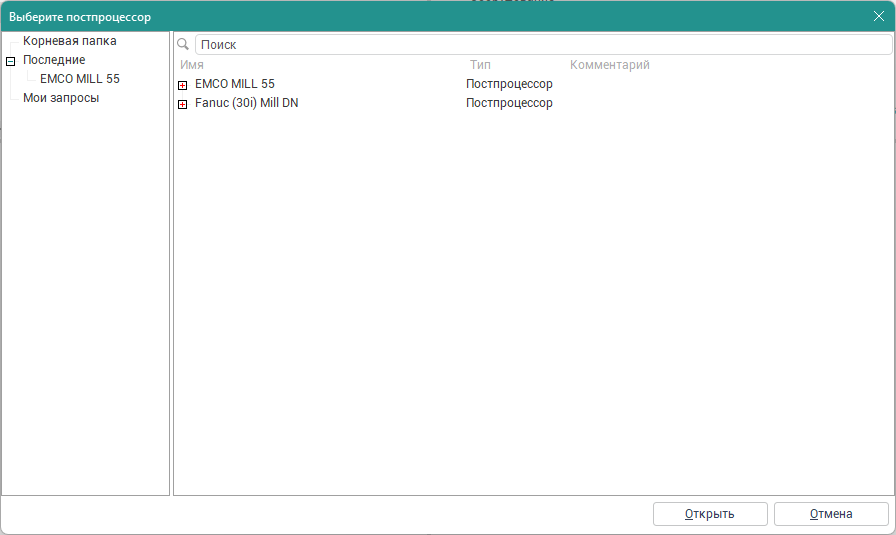This screenshot has height=535, width=896.
Task: Sort by the Имя column header
Action: tap(192, 65)
